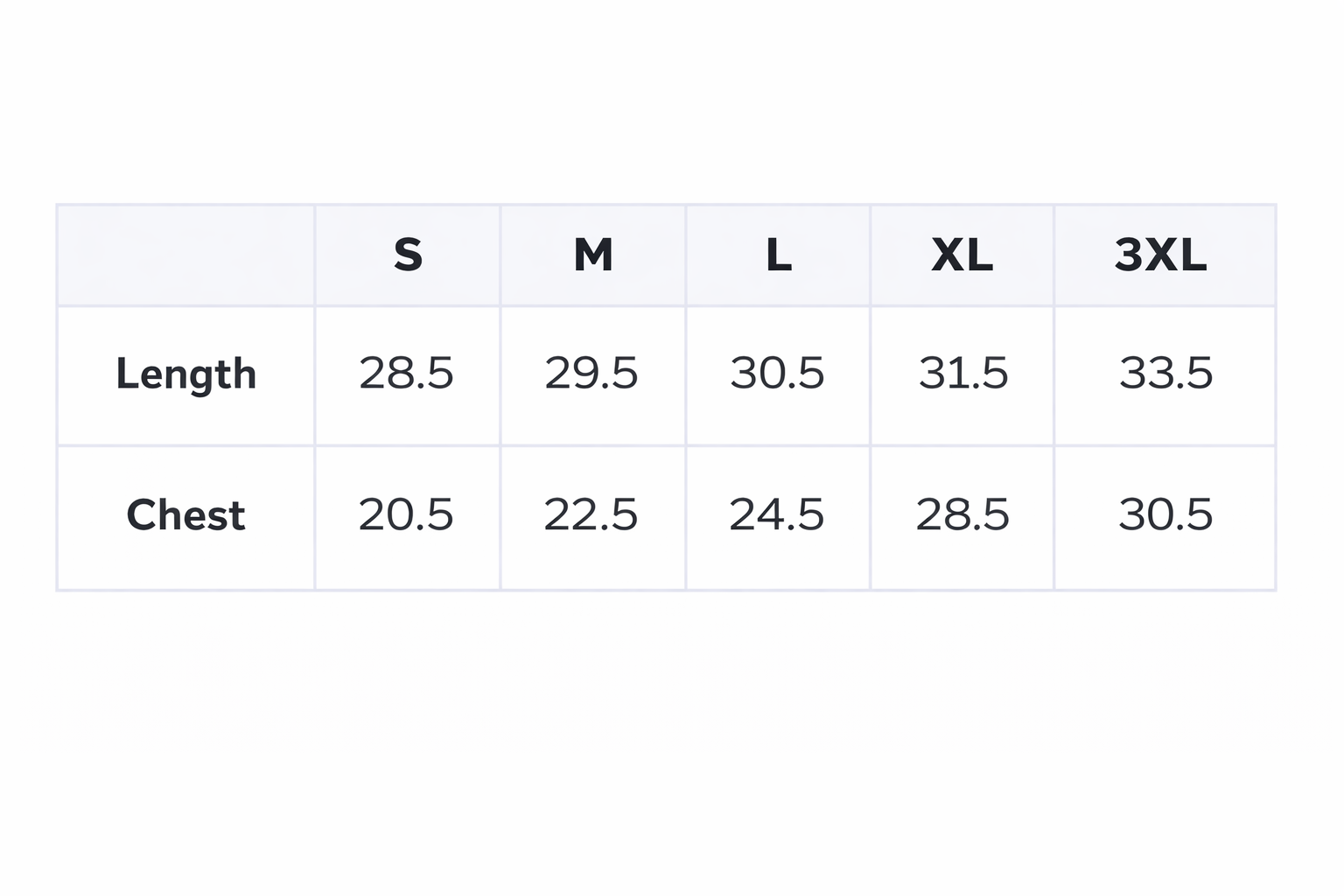Click Chest value 20.5 under S

pos(406,514)
